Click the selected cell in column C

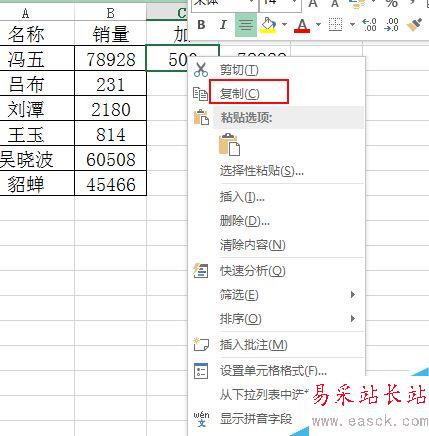[x=167, y=59]
